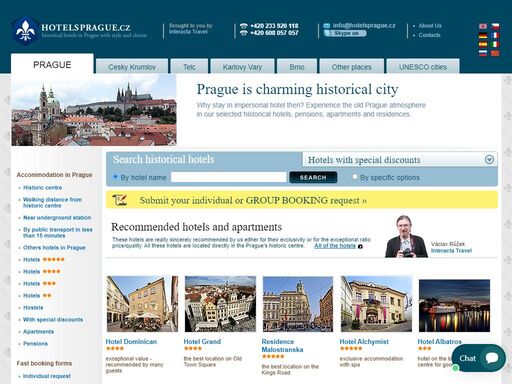The image size is (512, 384).
Task: Open the Residence Malostranska title link
Action: 282,346
